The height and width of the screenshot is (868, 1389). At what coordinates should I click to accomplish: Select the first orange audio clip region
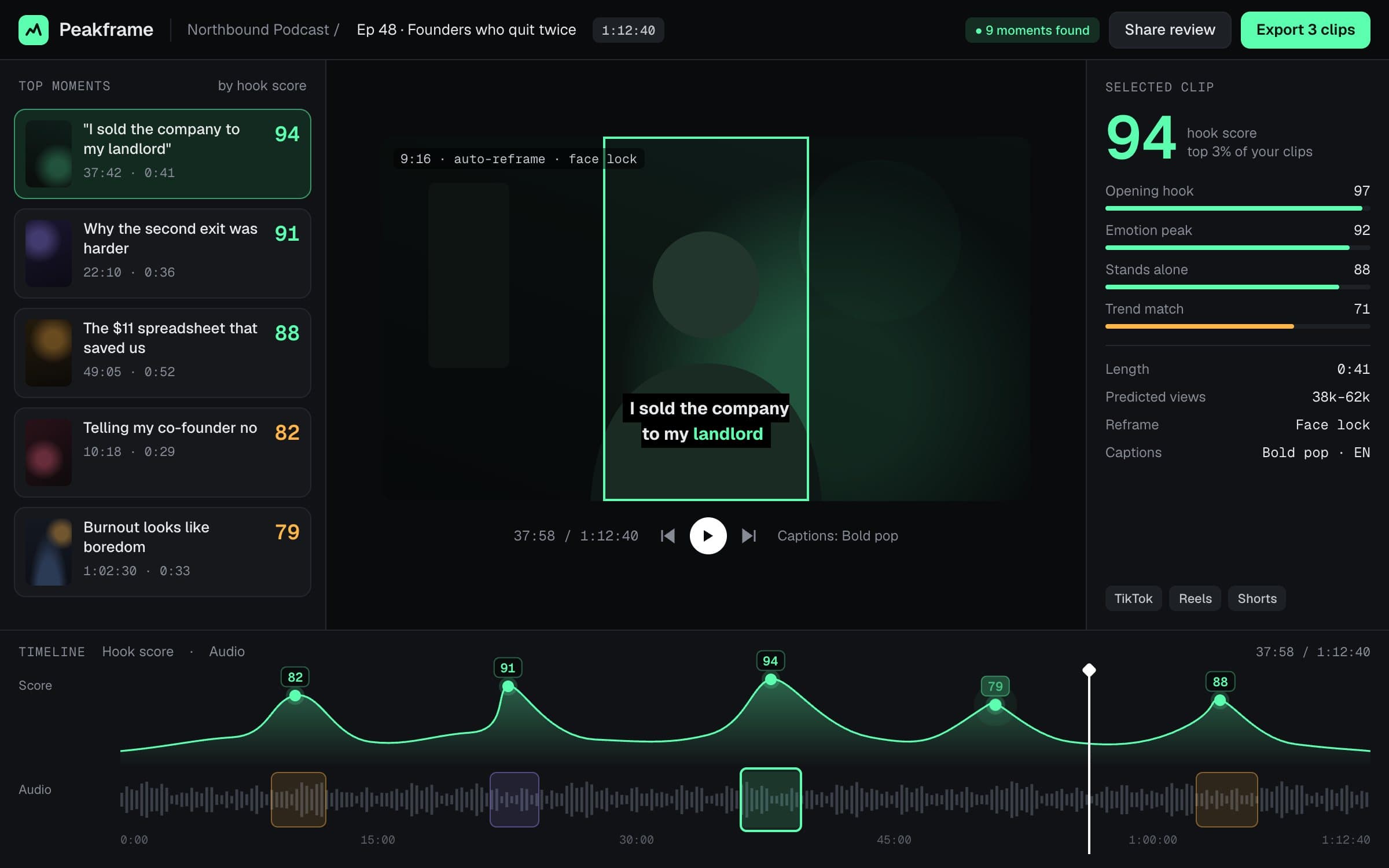[x=299, y=800]
